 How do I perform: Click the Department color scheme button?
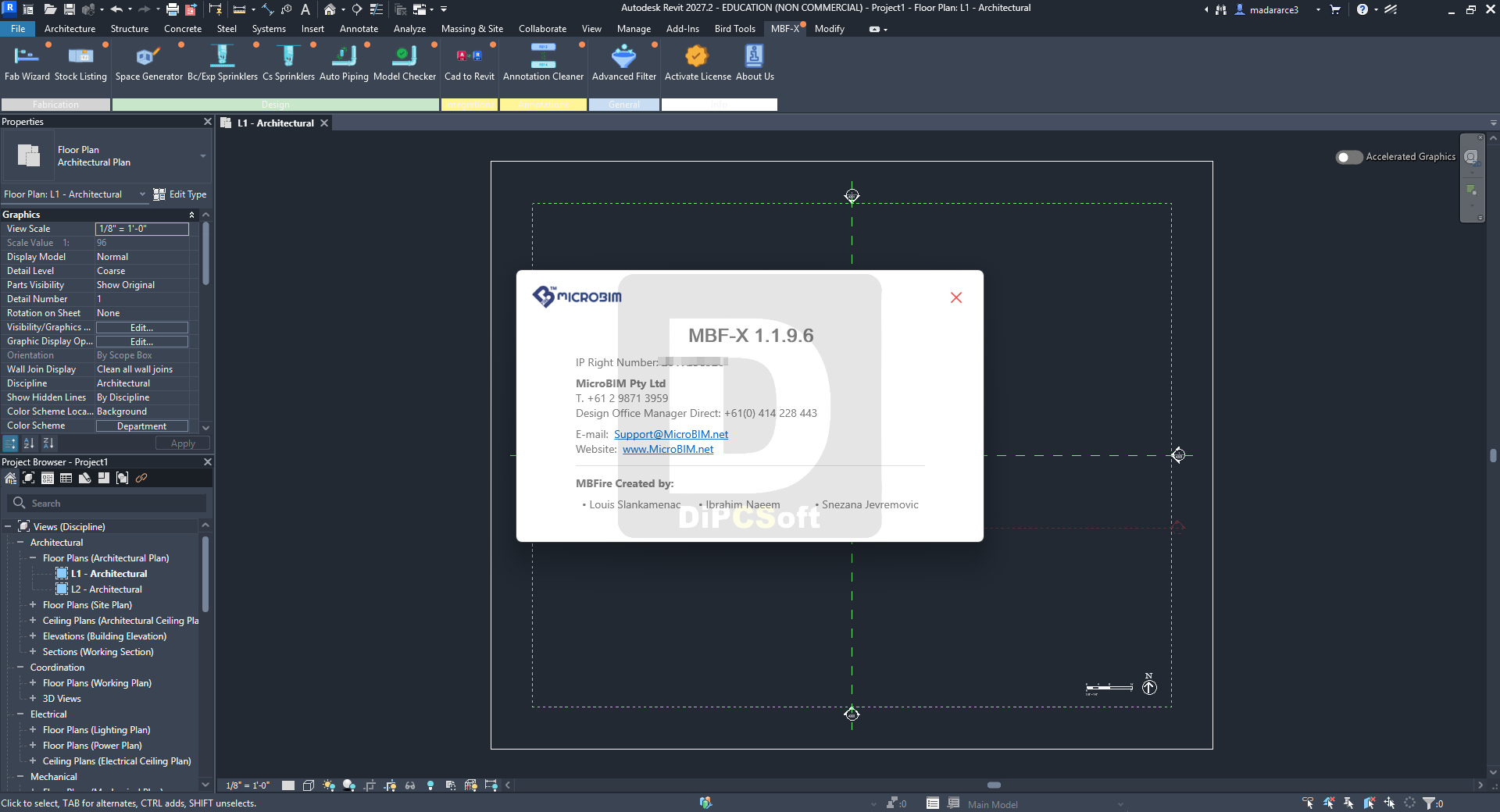pyautogui.click(x=142, y=426)
